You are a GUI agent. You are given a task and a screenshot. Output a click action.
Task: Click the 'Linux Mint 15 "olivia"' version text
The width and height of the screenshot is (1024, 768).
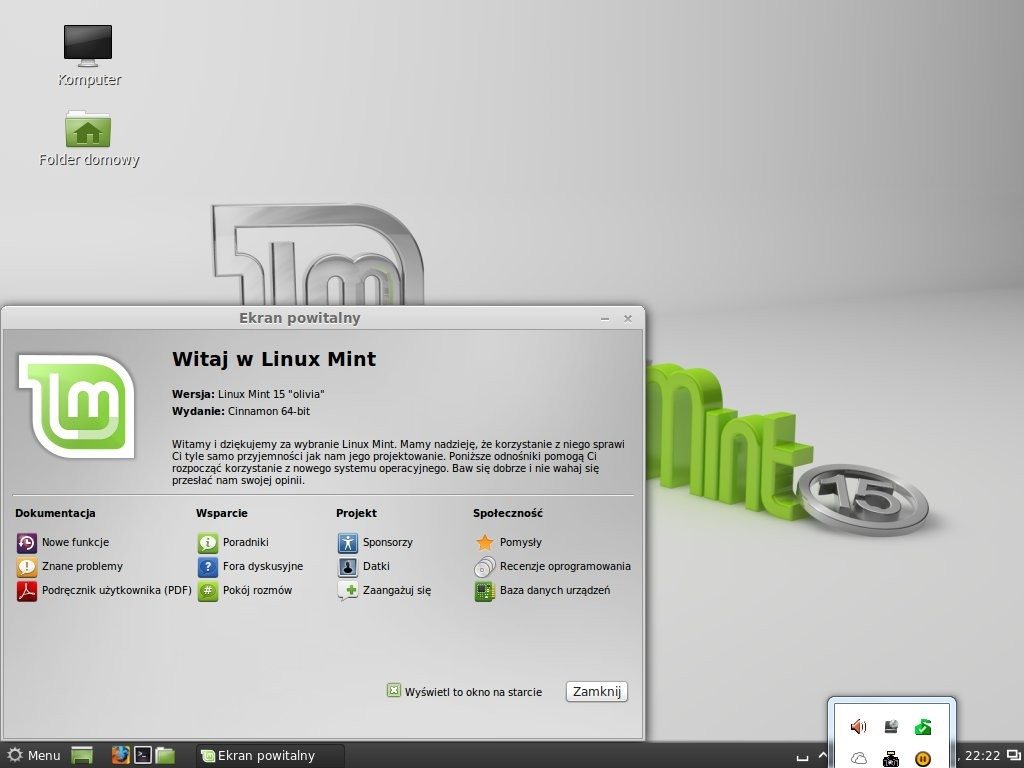tap(271, 394)
